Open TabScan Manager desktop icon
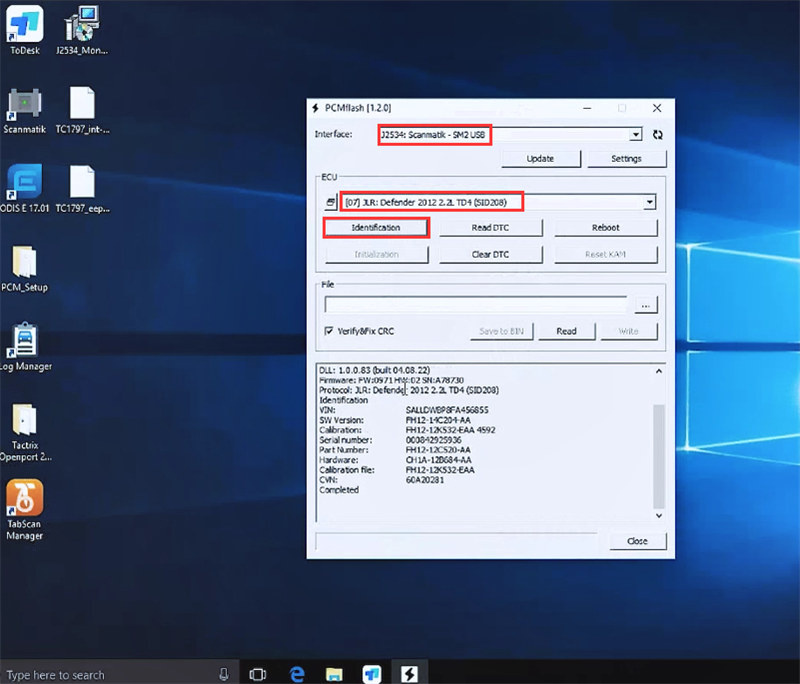Screen dimensions: 800x684 pos(25,497)
